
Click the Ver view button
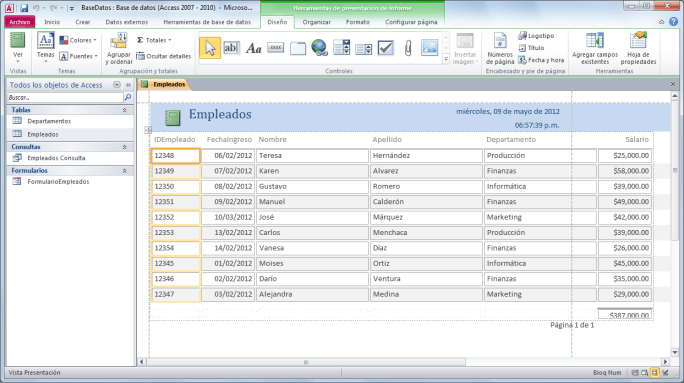(x=17, y=48)
